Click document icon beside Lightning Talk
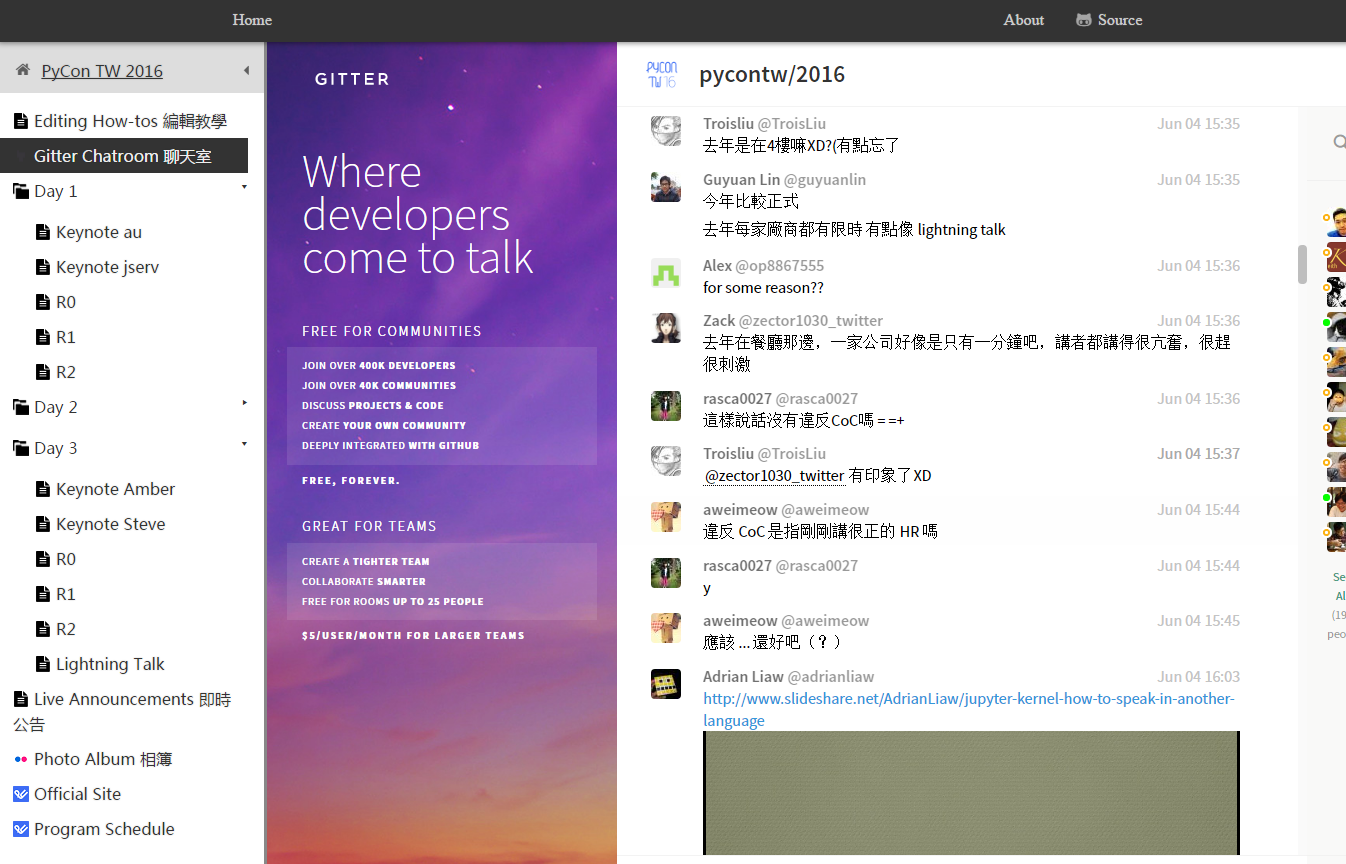 42,664
